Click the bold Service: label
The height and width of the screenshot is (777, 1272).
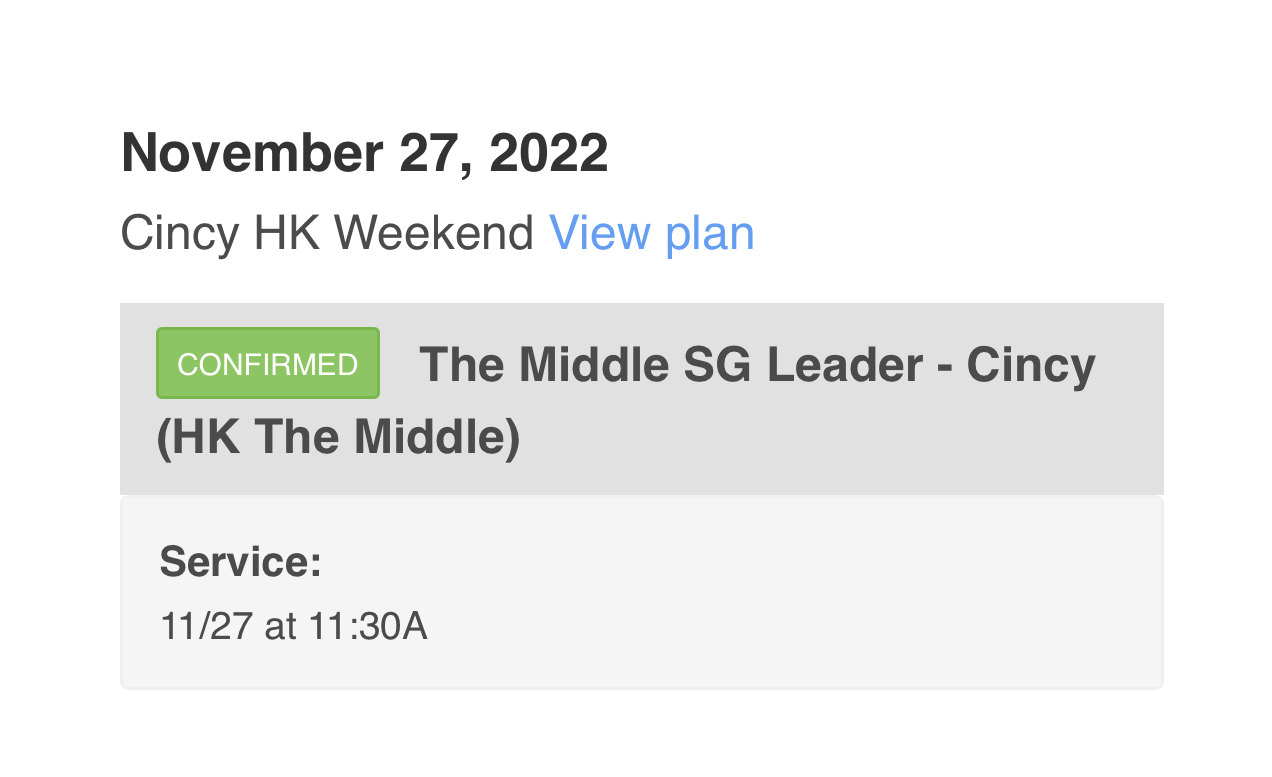tap(240, 562)
